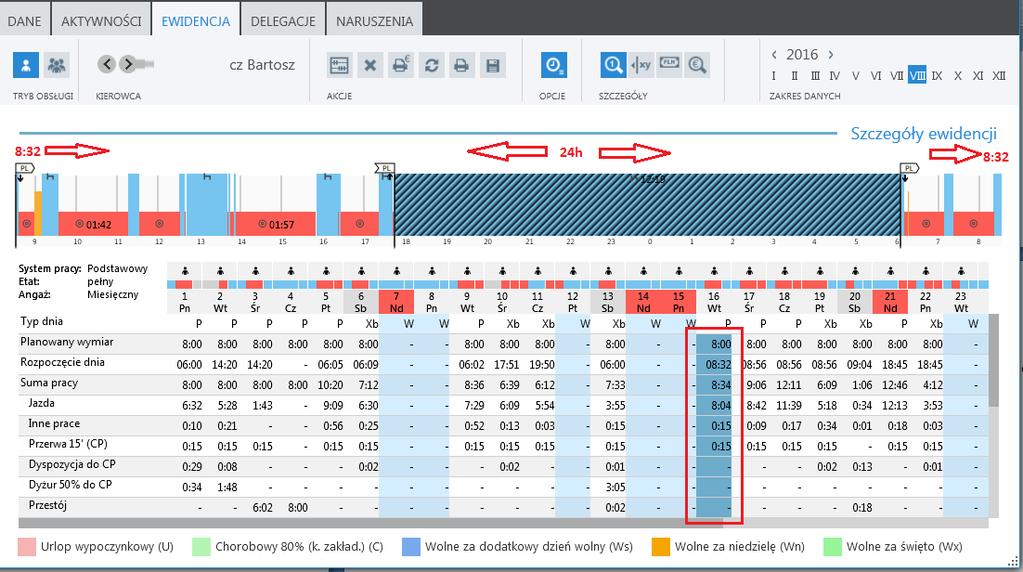Click the driver name cz Bartosz
Image resolution: width=1023 pixels, height=572 pixels.
[262, 65]
